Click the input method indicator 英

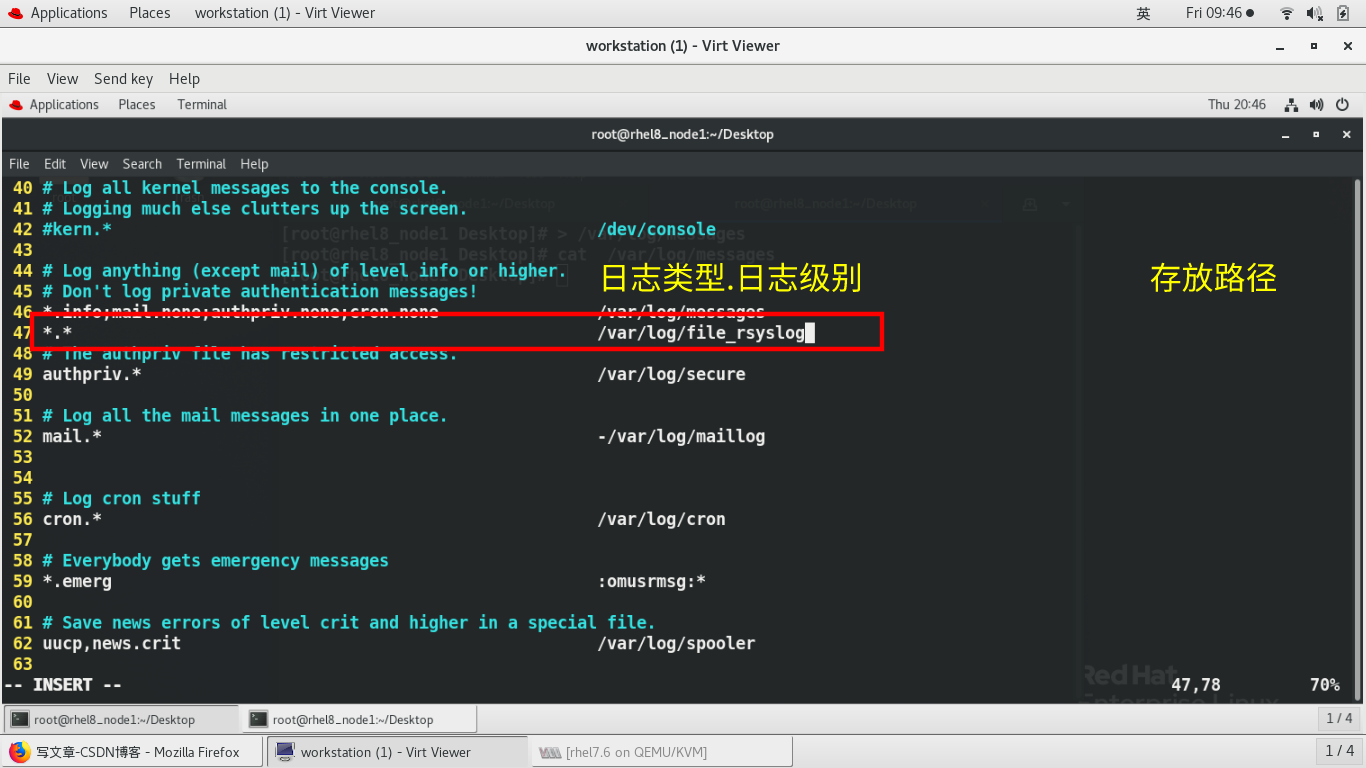coord(1143,13)
